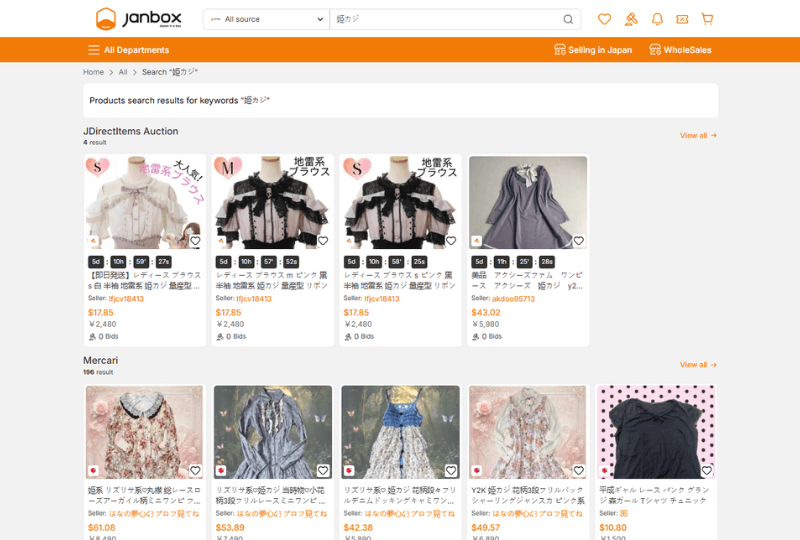Favorite the $42.38 Mercari denim dress
The image size is (800, 540).
451,470
